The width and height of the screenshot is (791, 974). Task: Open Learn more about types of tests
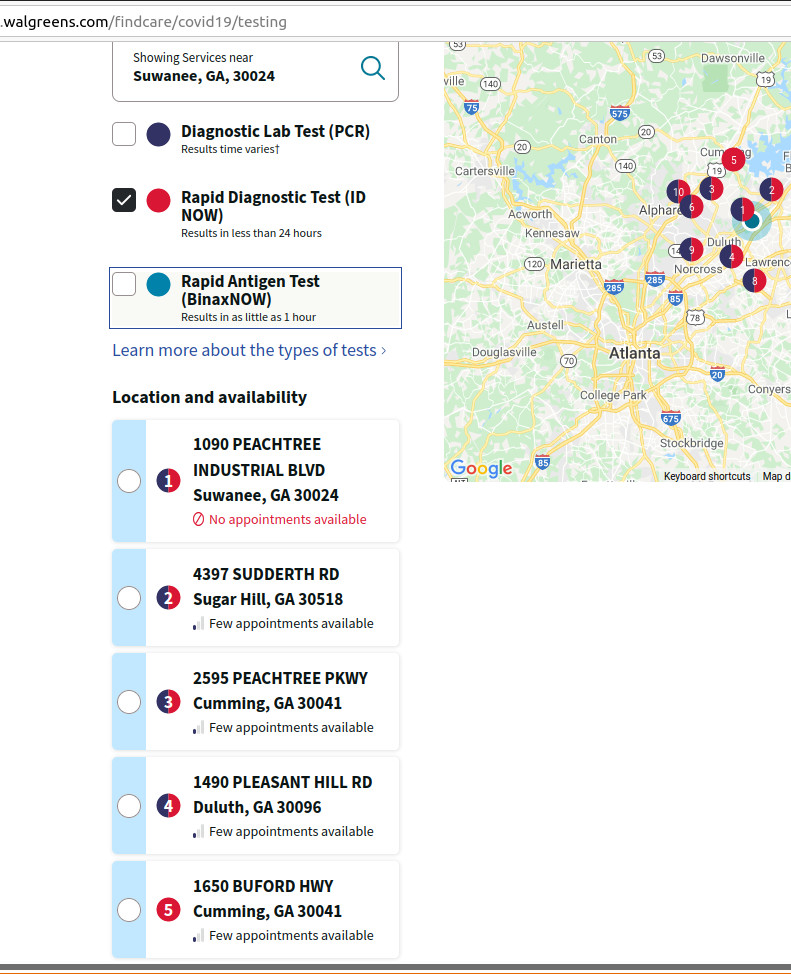(249, 350)
